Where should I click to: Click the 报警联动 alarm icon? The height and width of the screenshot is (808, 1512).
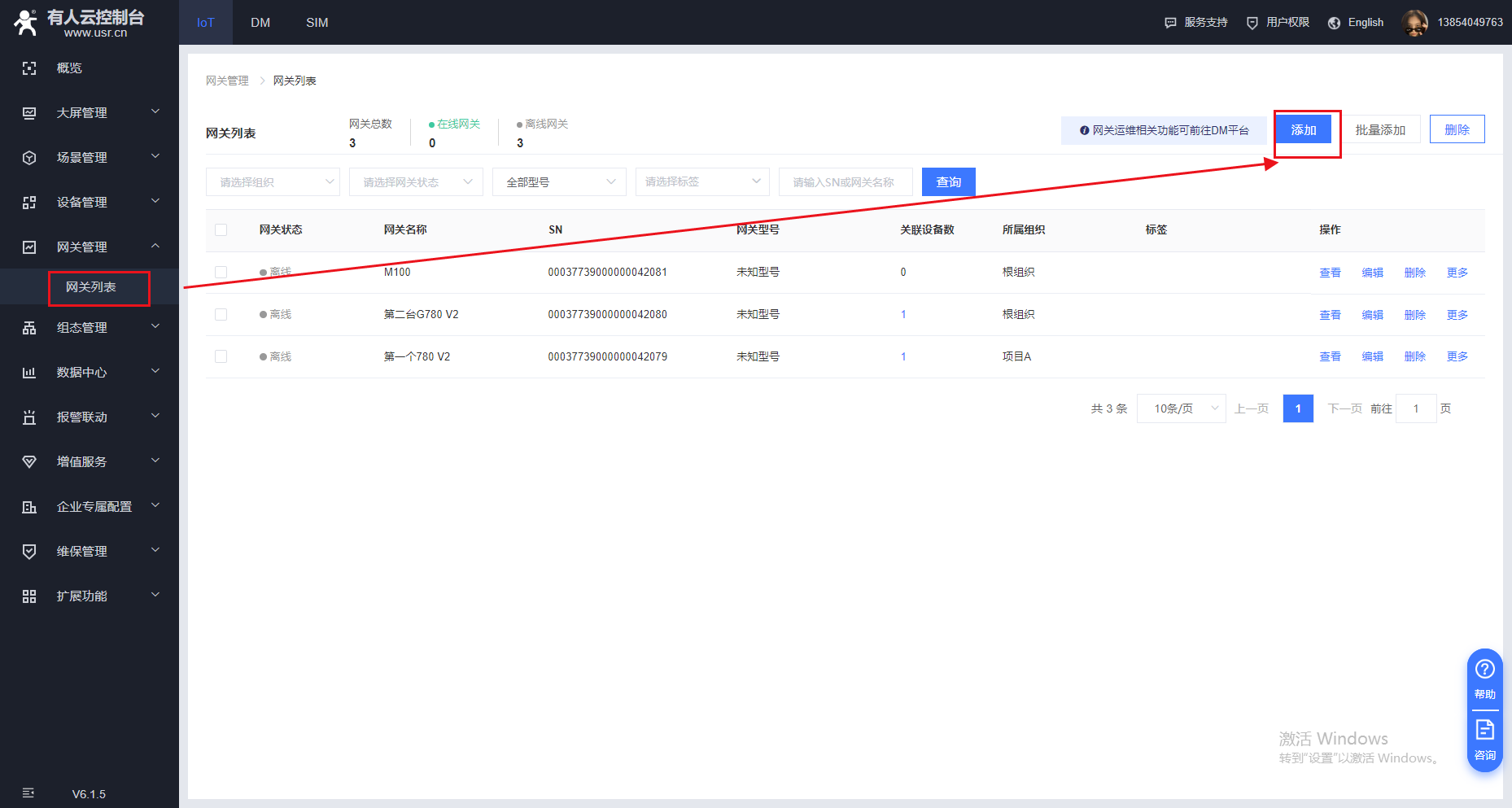tap(29, 417)
